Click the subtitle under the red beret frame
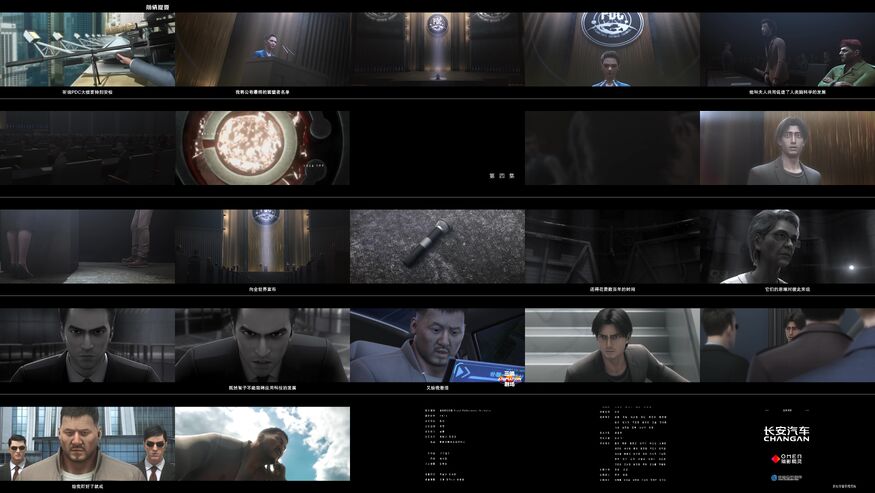 pos(787,92)
